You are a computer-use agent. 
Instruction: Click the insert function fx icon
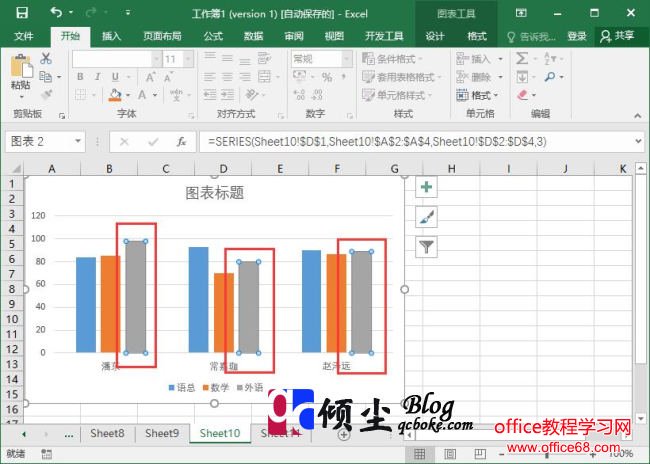[x=181, y=142]
